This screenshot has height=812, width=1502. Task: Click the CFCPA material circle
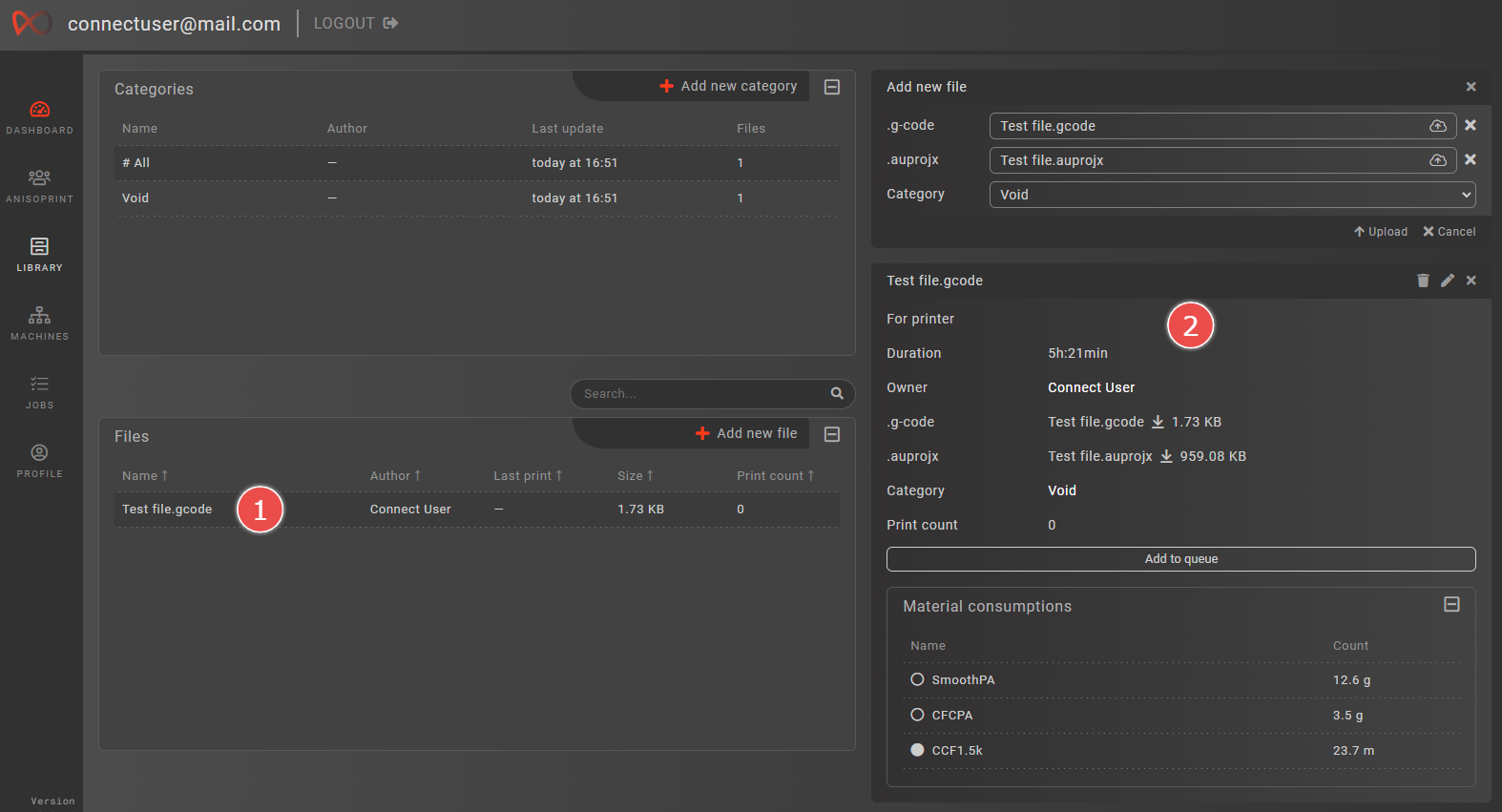(917, 715)
